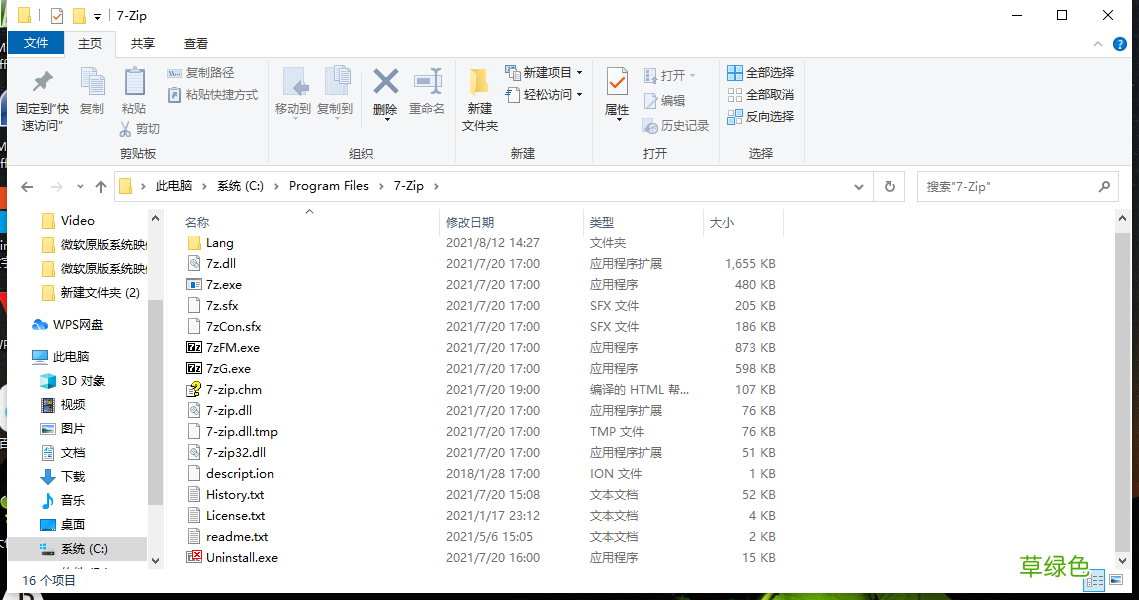This screenshot has height=600, width=1139.
Task: Click the Delete (删除) X icon
Action: tap(385, 81)
